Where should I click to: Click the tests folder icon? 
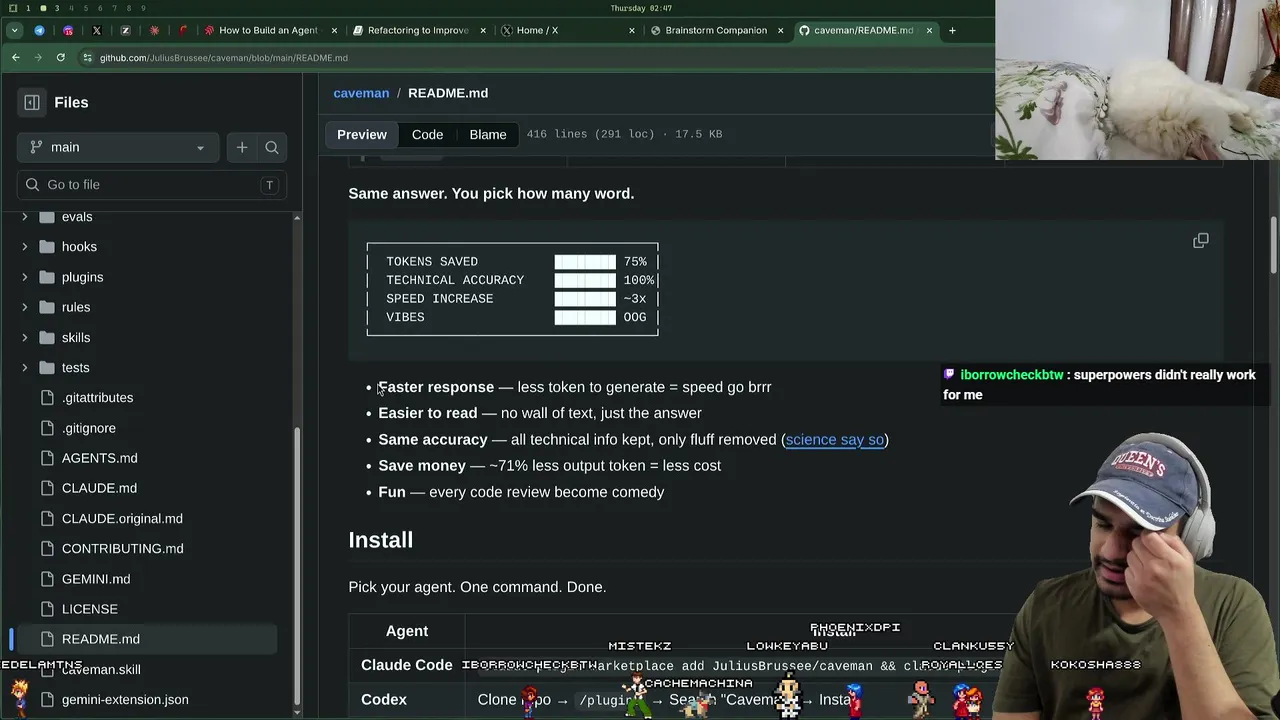[47, 367]
